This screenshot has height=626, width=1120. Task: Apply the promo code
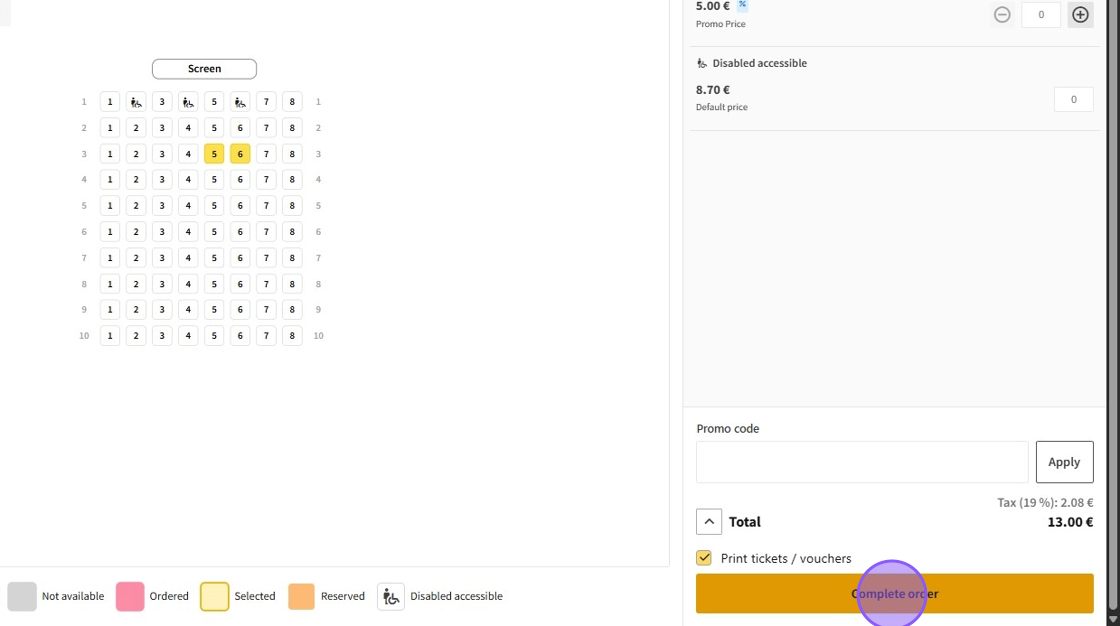pyautogui.click(x=1064, y=462)
